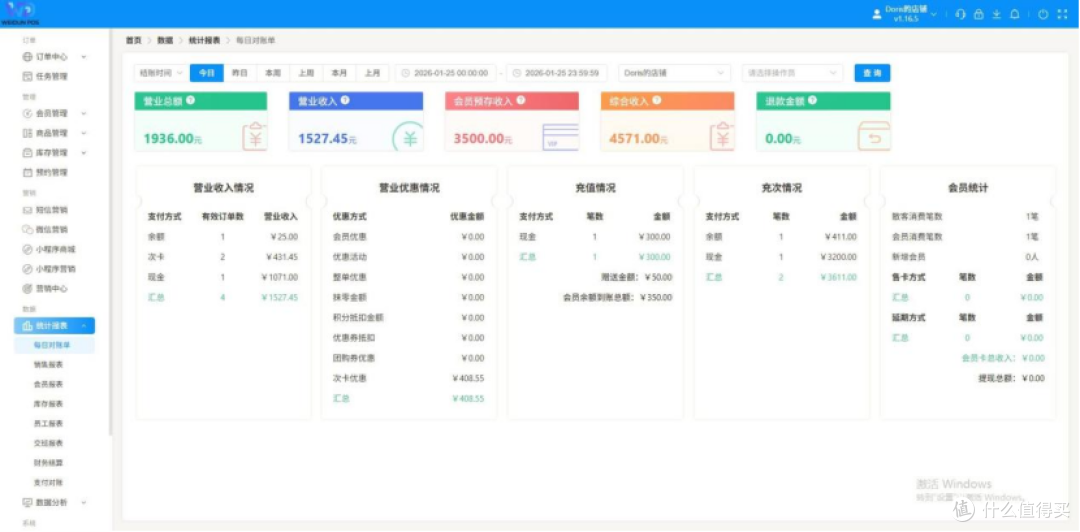Click 4571.00元 in 综合收入 card
Viewport: 1080px width, 532px height.
[638, 139]
